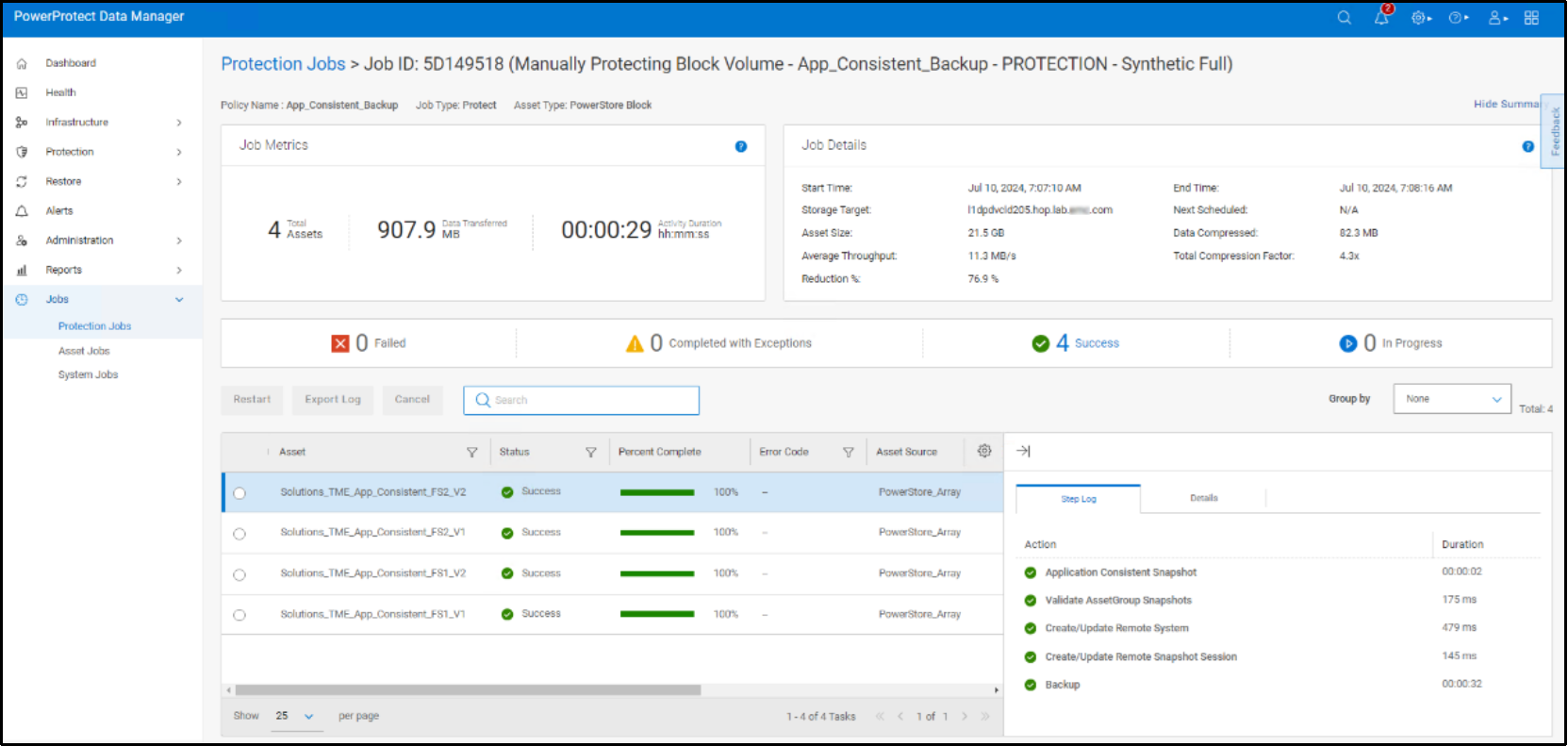1568x746 pixels.
Task: Expand the Infrastructure sidebar chevron
Action: [179, 123]
